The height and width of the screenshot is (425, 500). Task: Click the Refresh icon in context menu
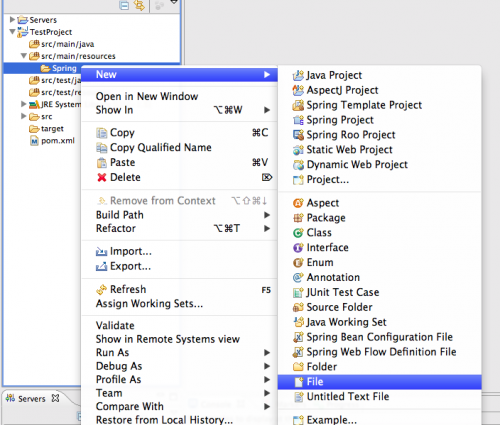click(x=101, y=289)
